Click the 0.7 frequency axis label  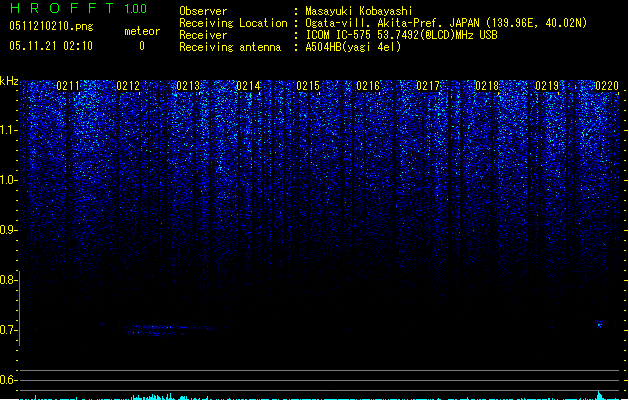[9, 330]
